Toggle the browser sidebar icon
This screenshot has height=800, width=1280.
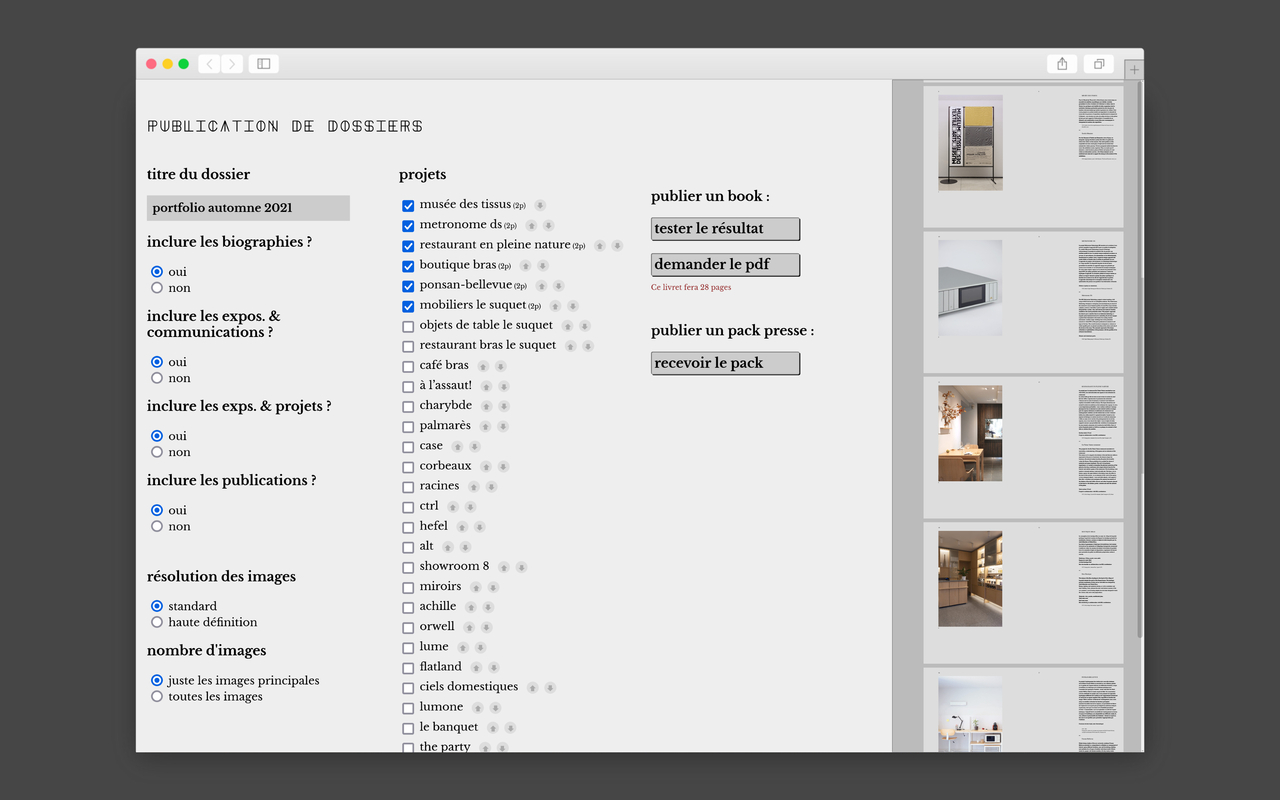(264, 64)
